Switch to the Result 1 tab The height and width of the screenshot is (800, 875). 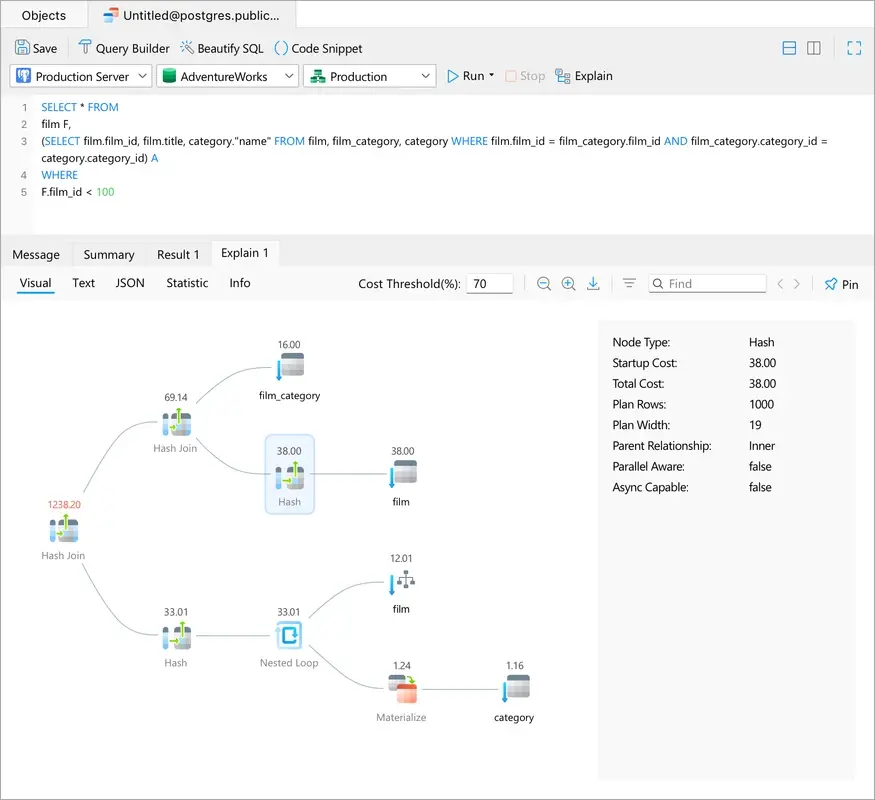click(x=177, y=254)
